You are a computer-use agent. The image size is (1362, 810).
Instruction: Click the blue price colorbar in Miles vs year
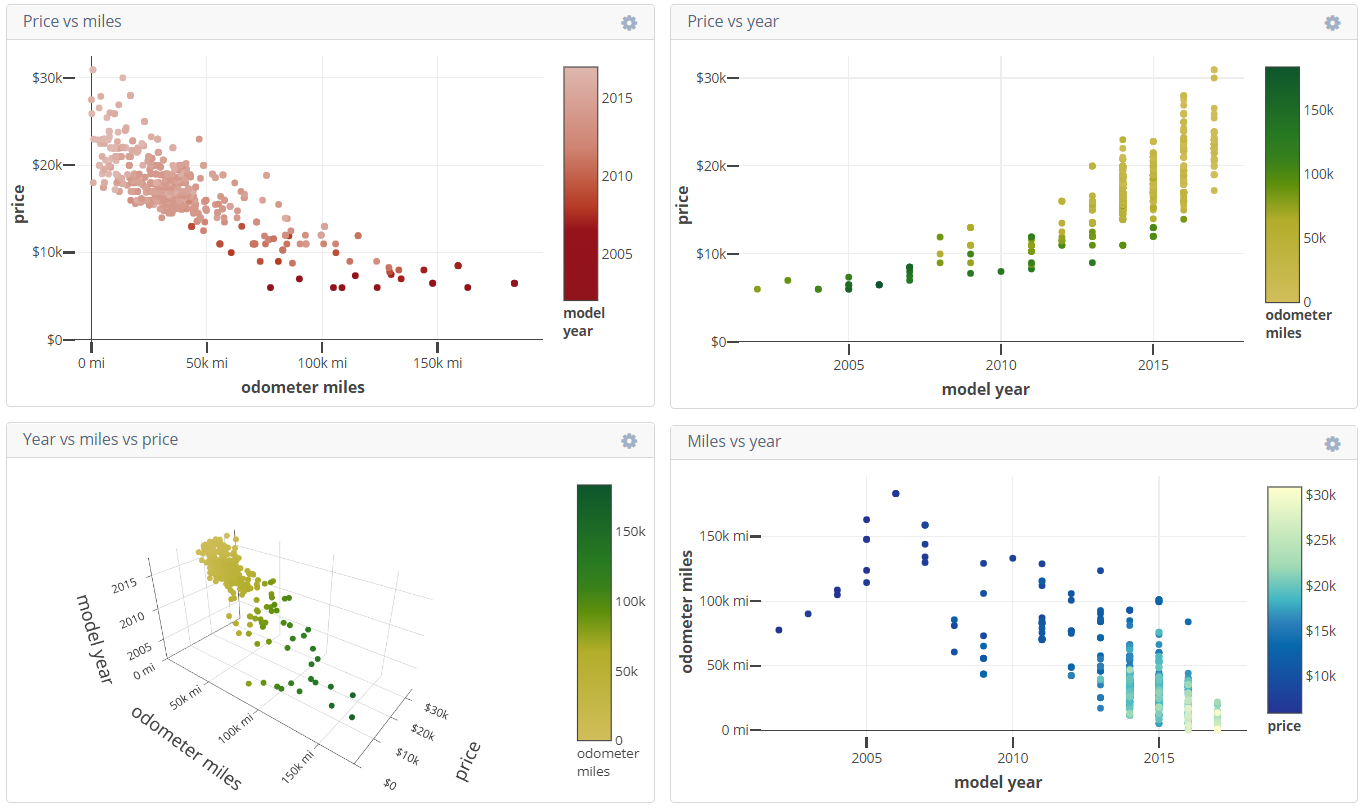tap(1284, 600)
